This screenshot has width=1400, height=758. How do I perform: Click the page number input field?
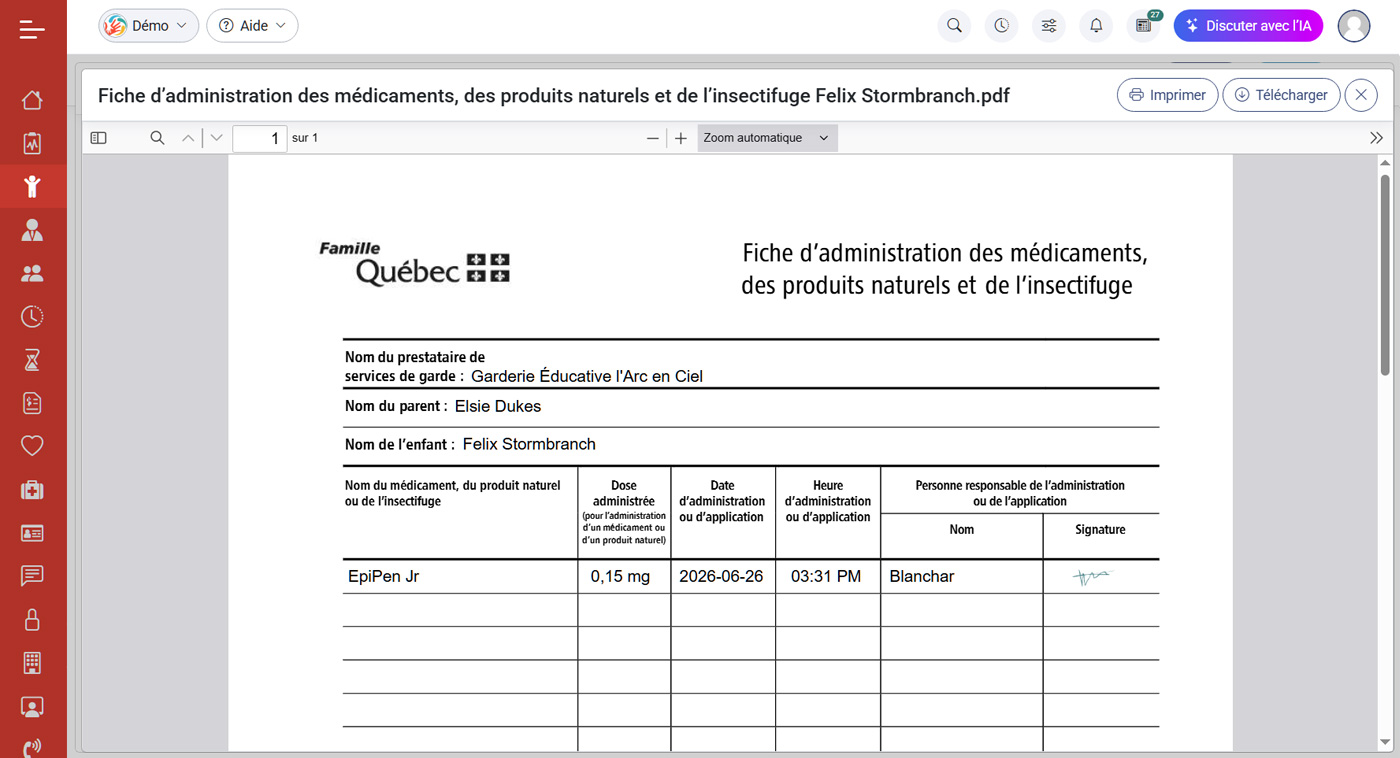tap(260, 138)
